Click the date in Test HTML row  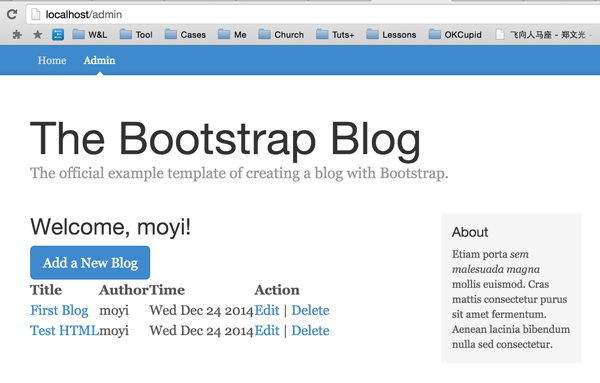[201, 331]
